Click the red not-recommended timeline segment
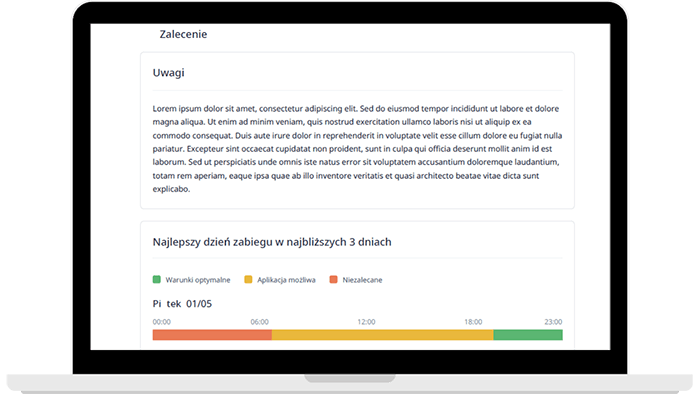Screen dimensions: 700x394 pos(212,335)
